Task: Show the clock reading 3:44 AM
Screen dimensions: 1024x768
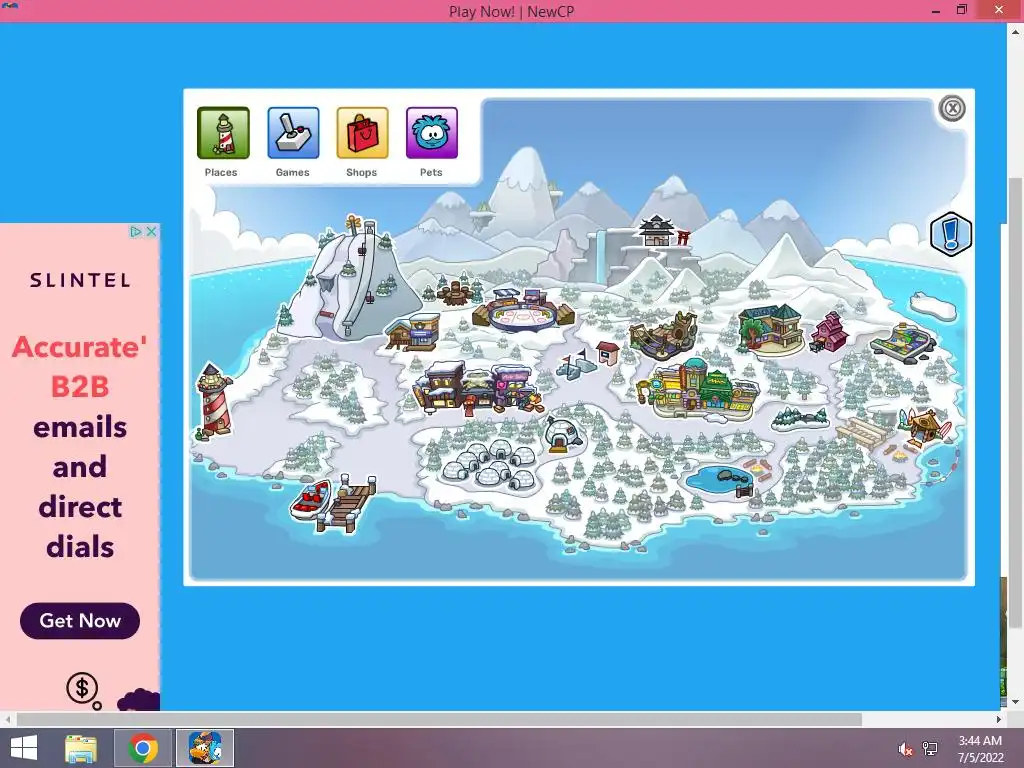Action: point(980,741)
